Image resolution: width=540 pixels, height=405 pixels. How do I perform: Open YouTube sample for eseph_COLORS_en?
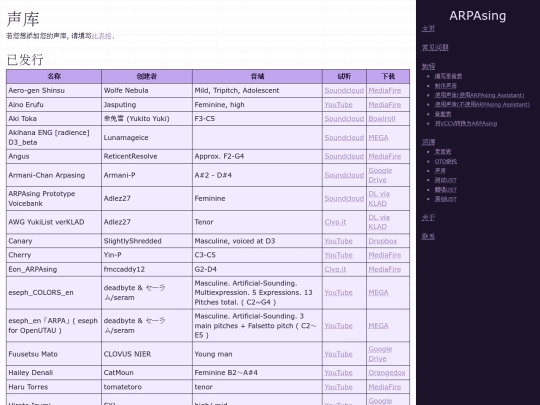click(x=338, y=293)
